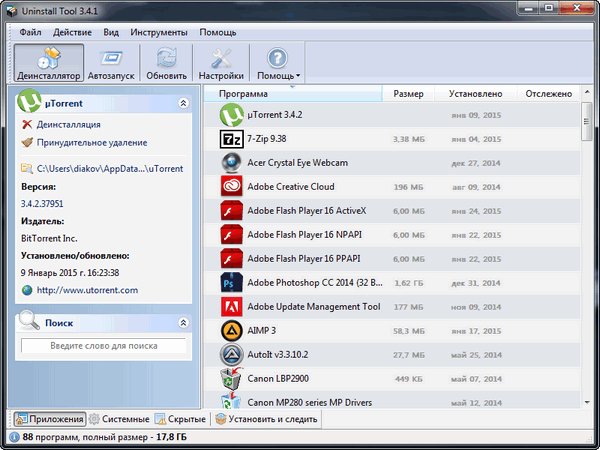Switch to the Приложения tab
The image size is (600, 450).
[x=50, y=419]
